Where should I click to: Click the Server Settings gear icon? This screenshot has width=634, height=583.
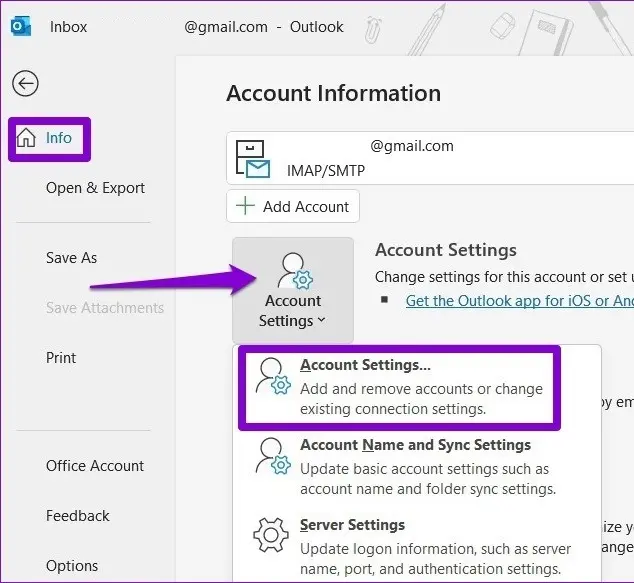(x=272, y=536)
